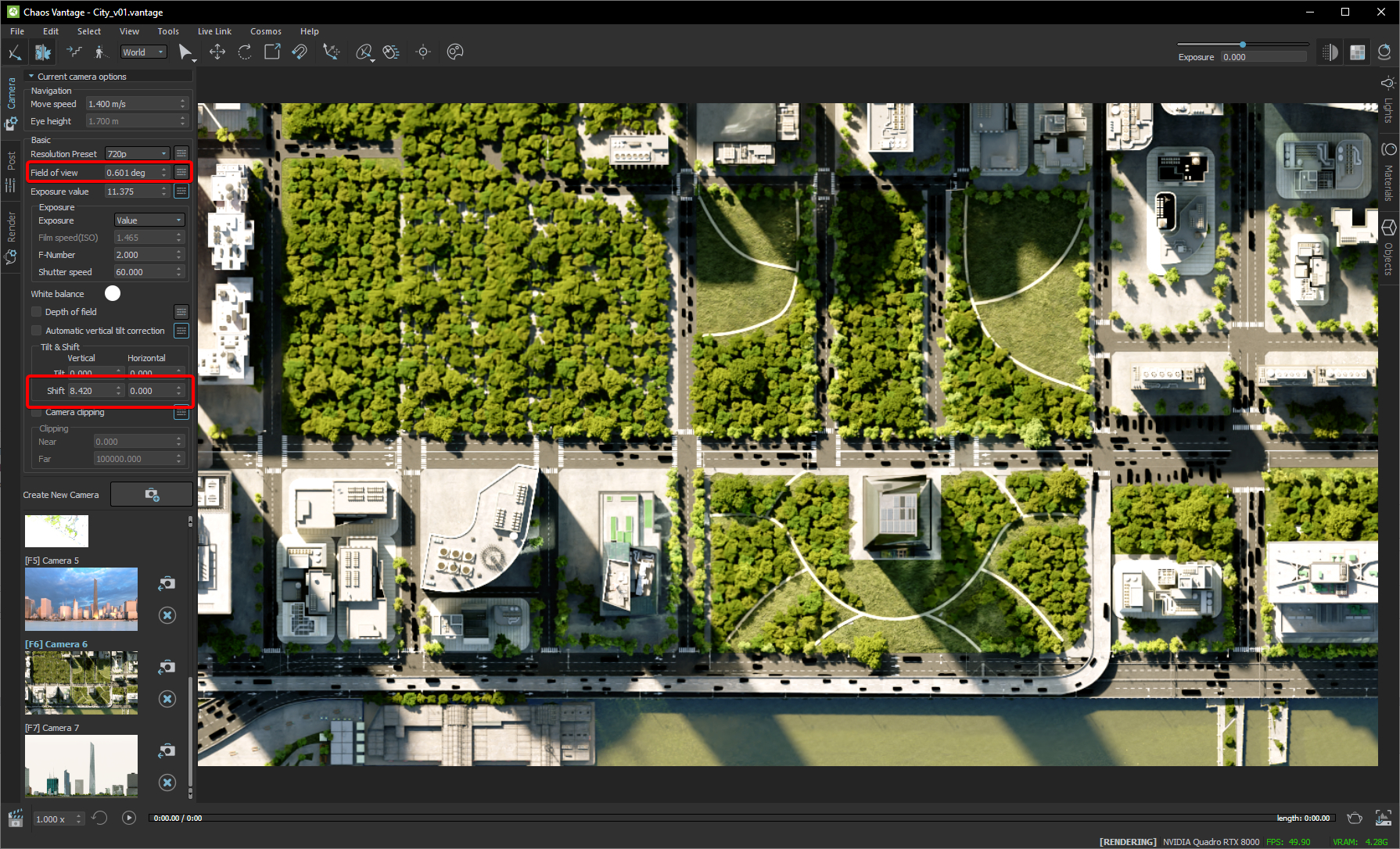Play the animation timeline

129,818
